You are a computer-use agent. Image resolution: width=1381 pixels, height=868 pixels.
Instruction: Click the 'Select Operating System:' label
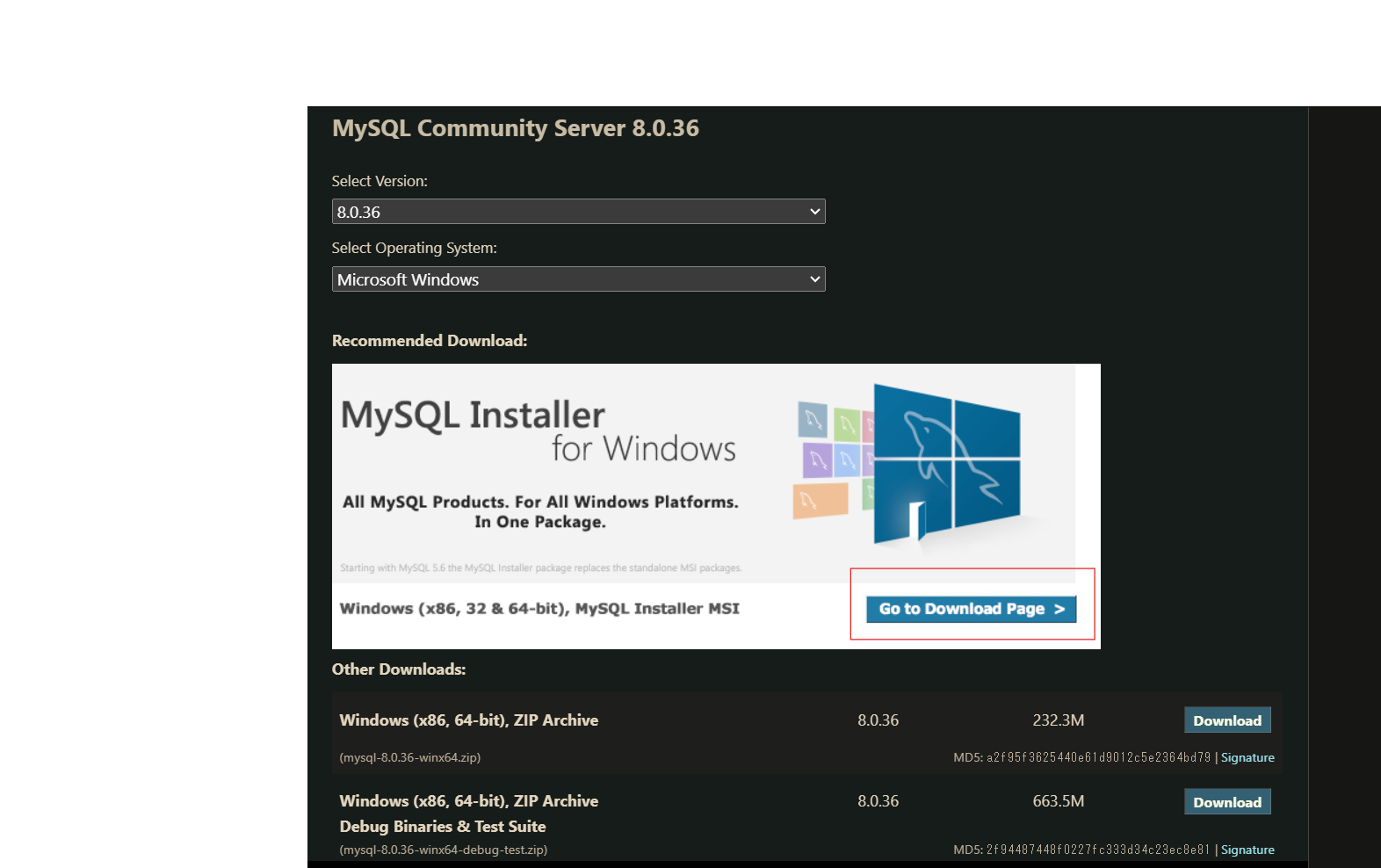[x=415, y=249]
